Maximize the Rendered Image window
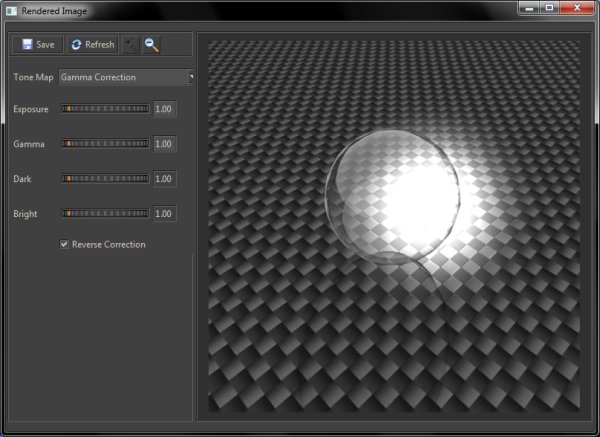The width and height of the screenshot is (600, 437). pyautogui.click(x=549, y=8)
